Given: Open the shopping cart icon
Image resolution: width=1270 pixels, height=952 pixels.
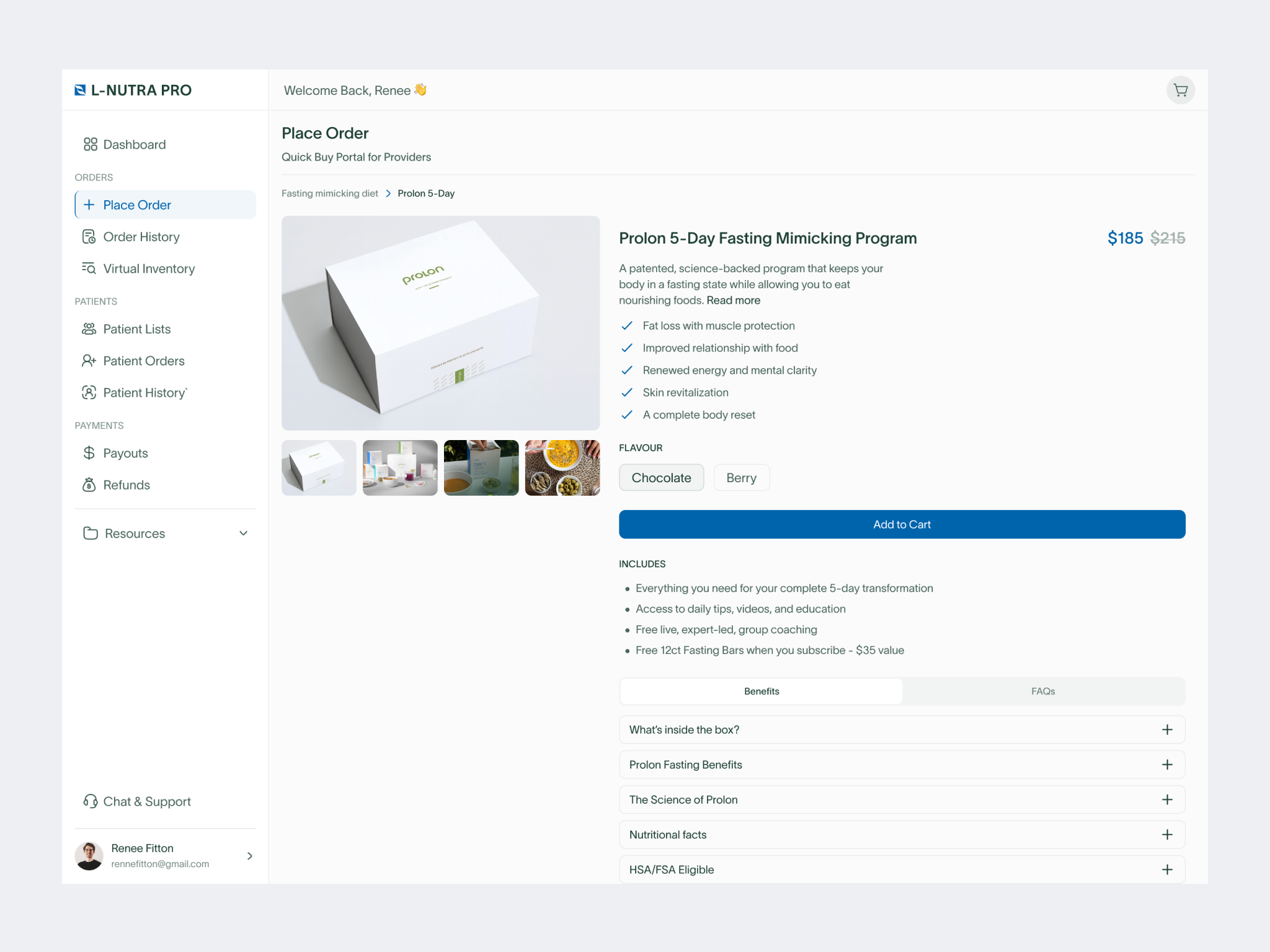Looking at the screenshot, I should pyautogui.click(x=1180, y=90).
